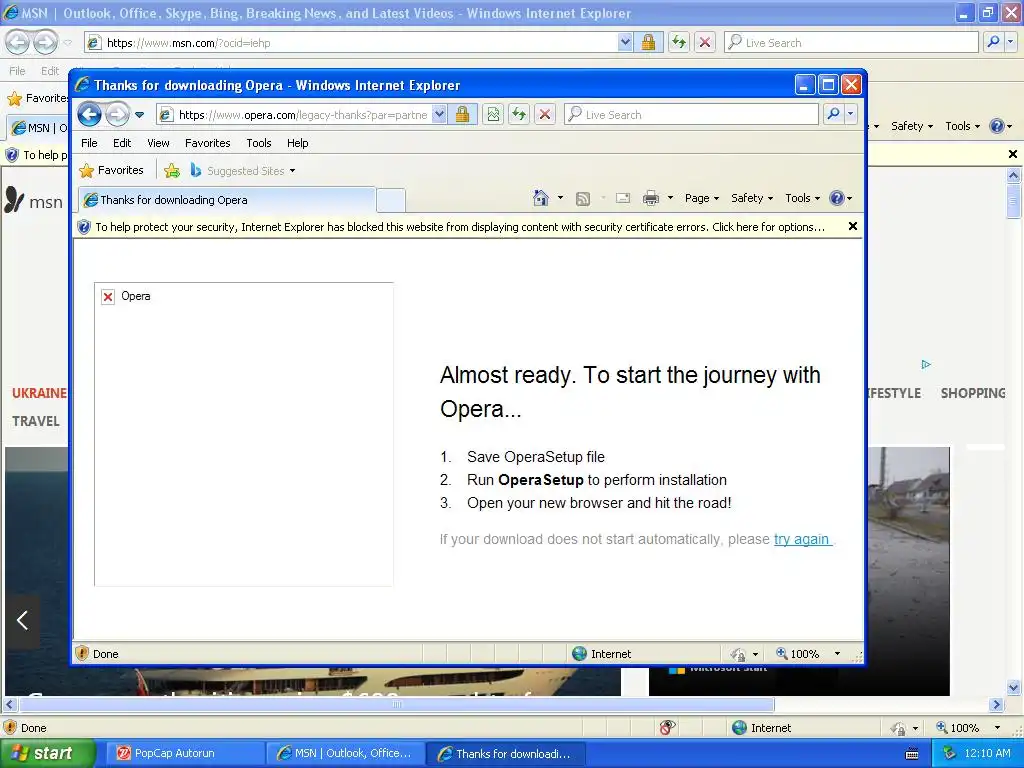Open Page menu in Opera window
Image resolution: width=1024 pixels, height=768 pixels.
(x=702, y=198)
